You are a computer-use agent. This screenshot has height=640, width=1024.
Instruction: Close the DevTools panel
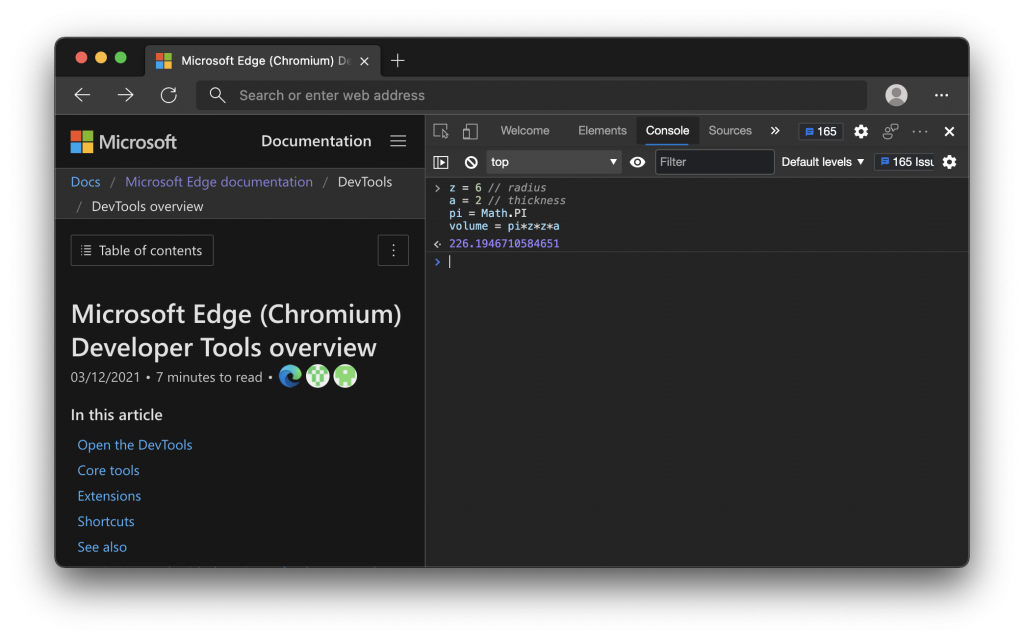pyautogui.click(x=950, y=131)
